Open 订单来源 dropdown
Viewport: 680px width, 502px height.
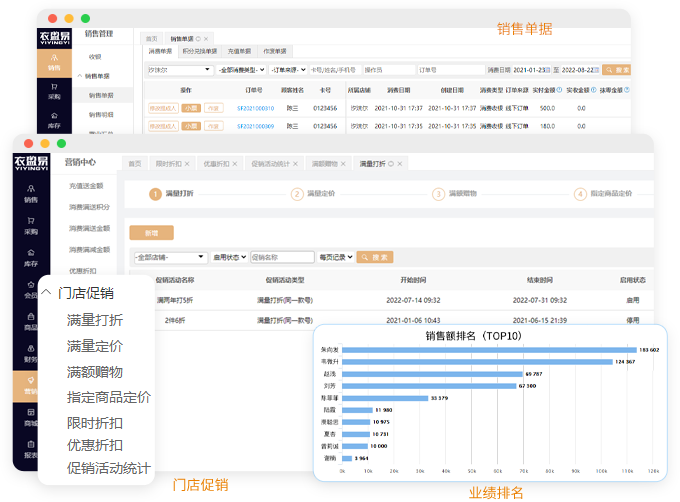point(288,70)
